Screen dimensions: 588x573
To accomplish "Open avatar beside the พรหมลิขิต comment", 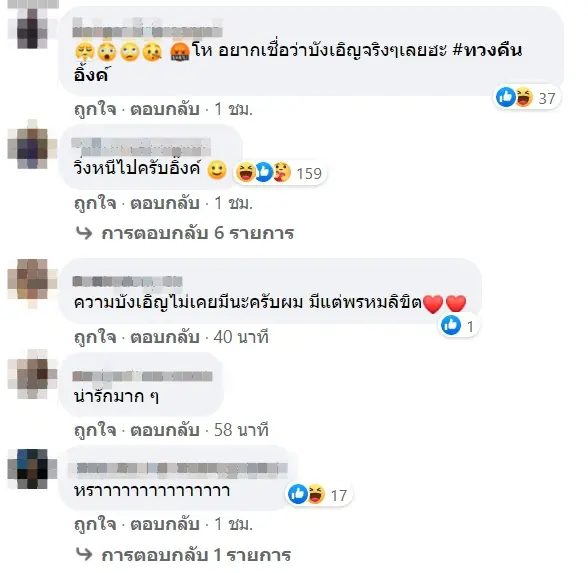I will (x=33, y=283).
